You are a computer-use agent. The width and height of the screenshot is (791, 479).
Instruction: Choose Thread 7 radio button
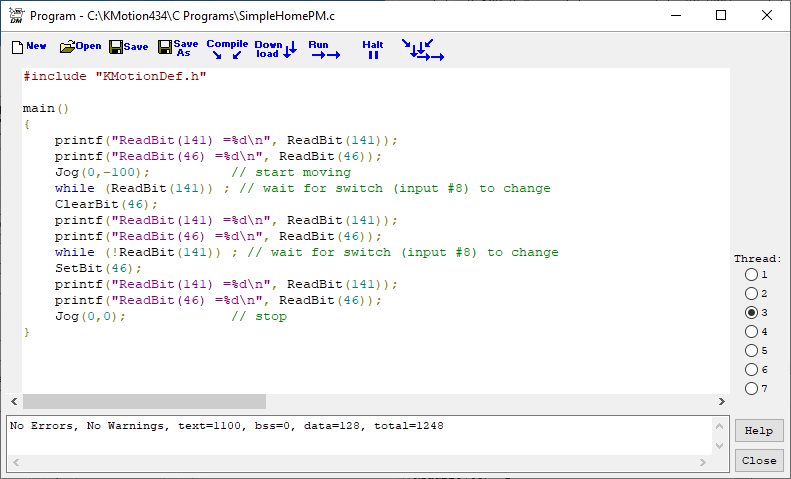[751, 388]
